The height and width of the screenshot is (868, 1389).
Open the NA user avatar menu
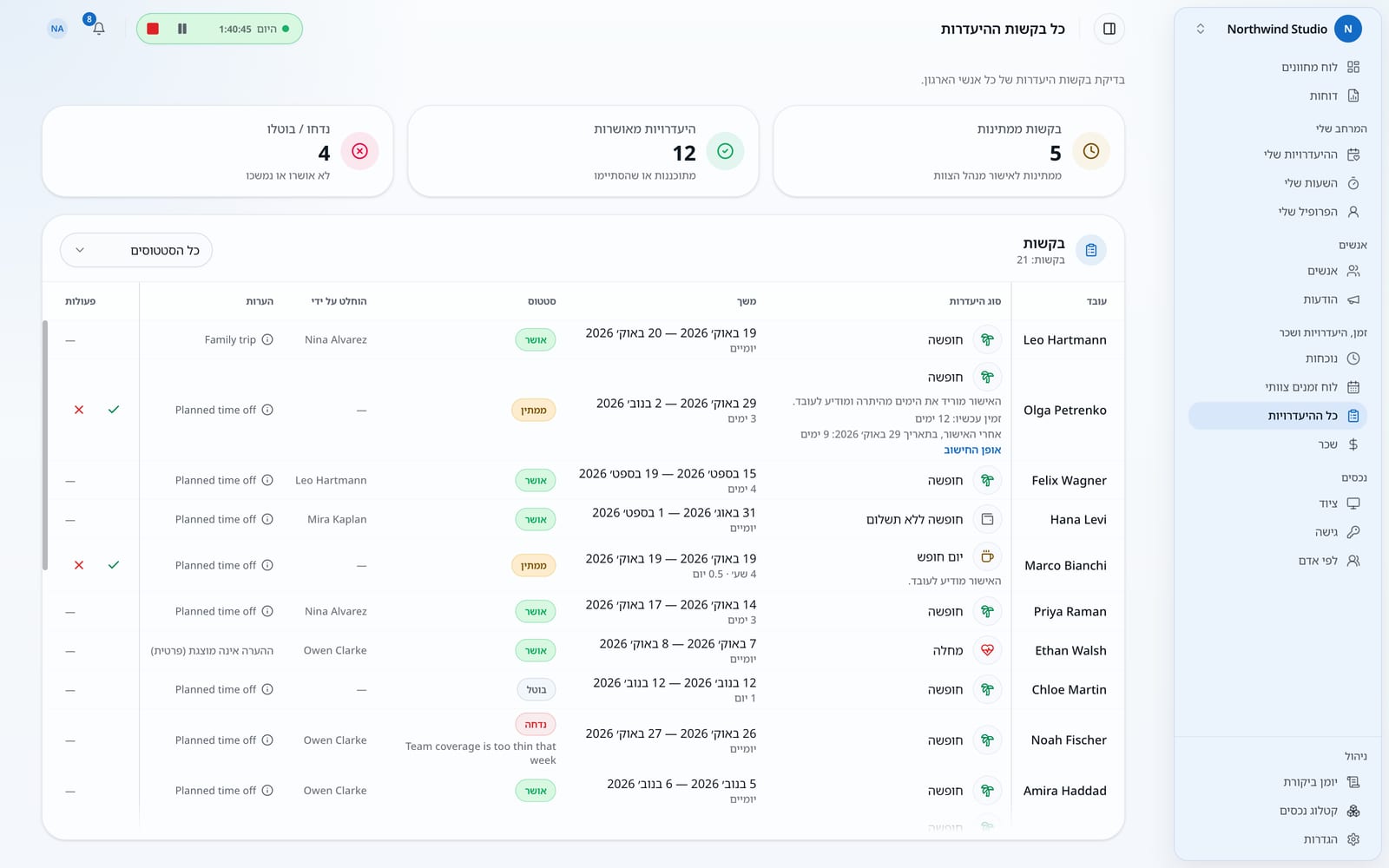point(57,29)
